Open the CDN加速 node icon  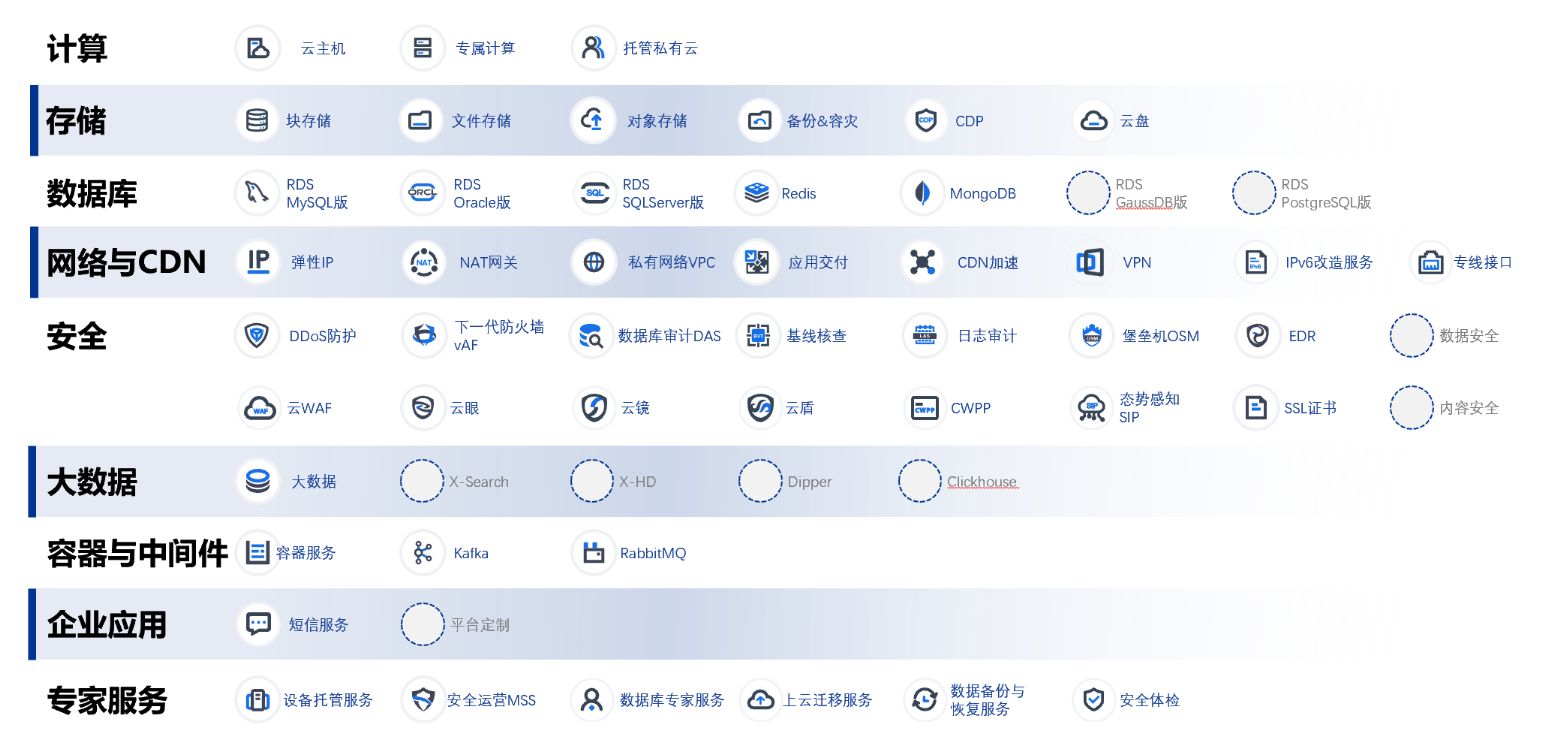tap(923, 262)
